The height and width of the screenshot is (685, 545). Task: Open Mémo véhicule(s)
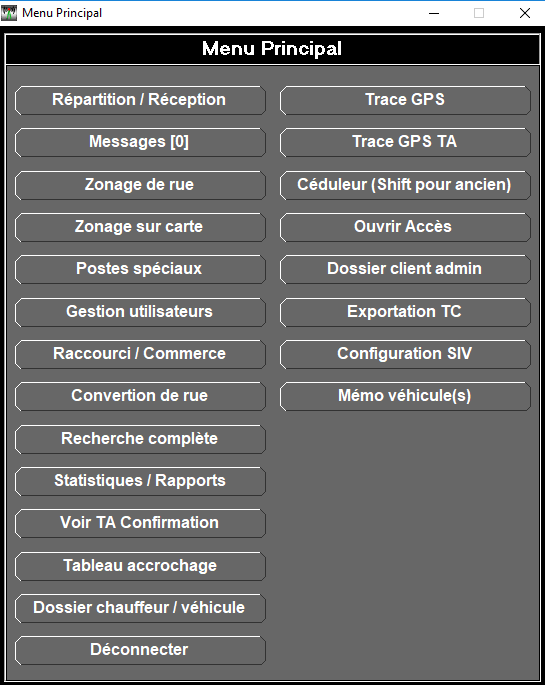[x=405, y=396]
